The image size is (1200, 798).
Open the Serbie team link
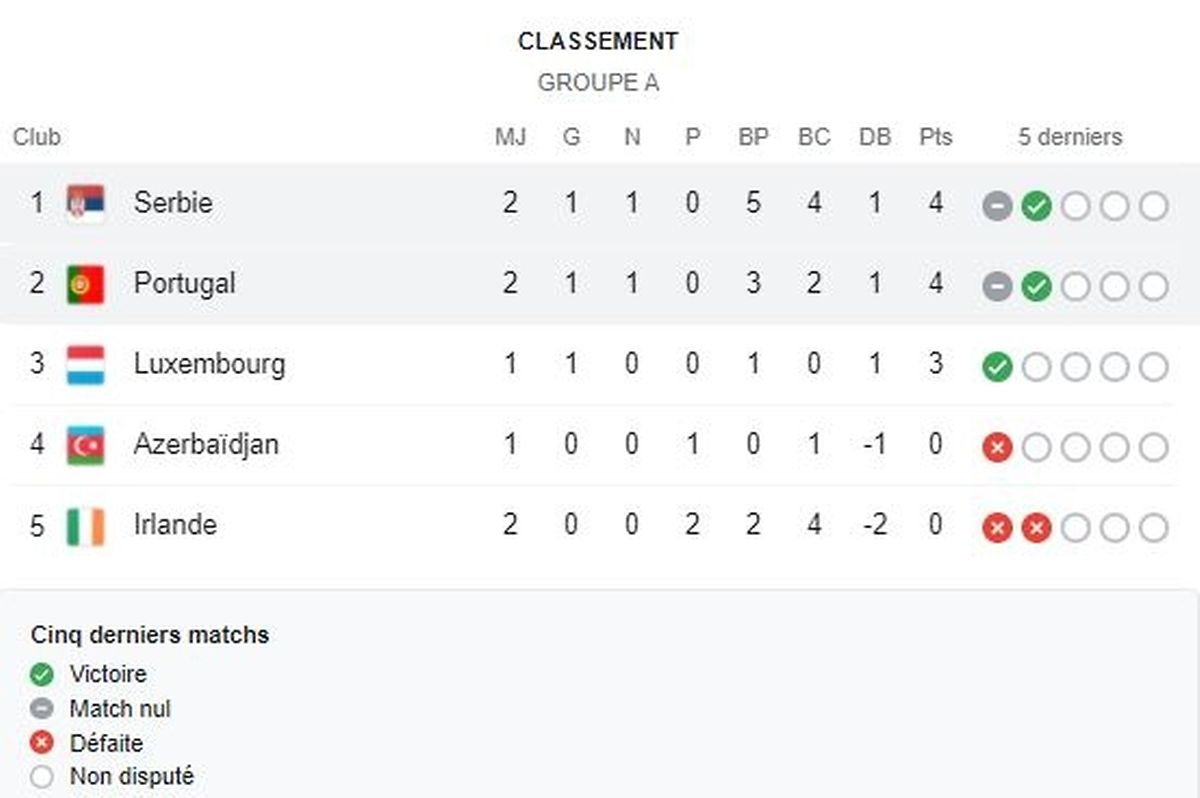coord(172,203)
